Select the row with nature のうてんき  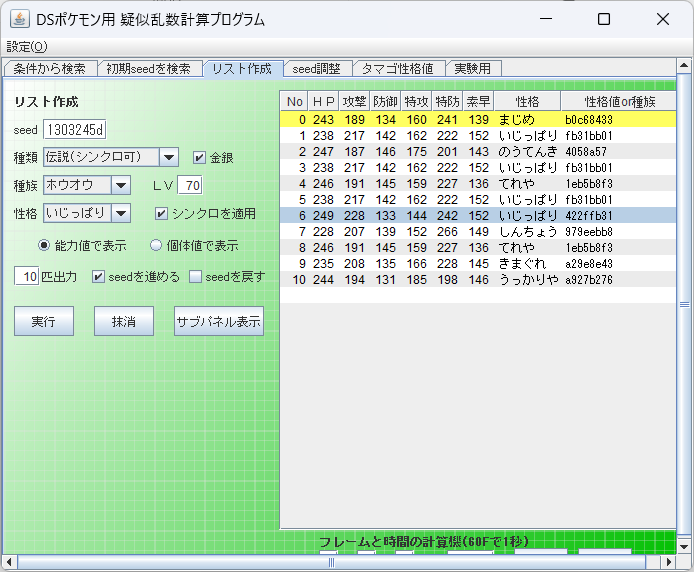(x=478, y=151)
